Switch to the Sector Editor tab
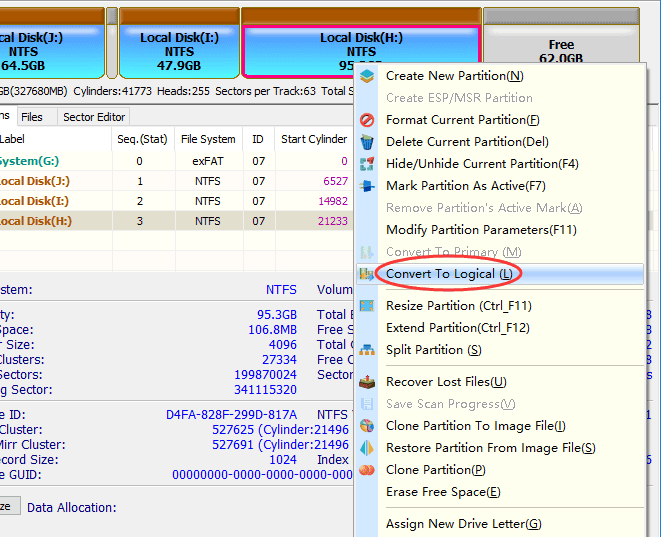This screenshot has width=661, height=537. (x=94, y=117)
